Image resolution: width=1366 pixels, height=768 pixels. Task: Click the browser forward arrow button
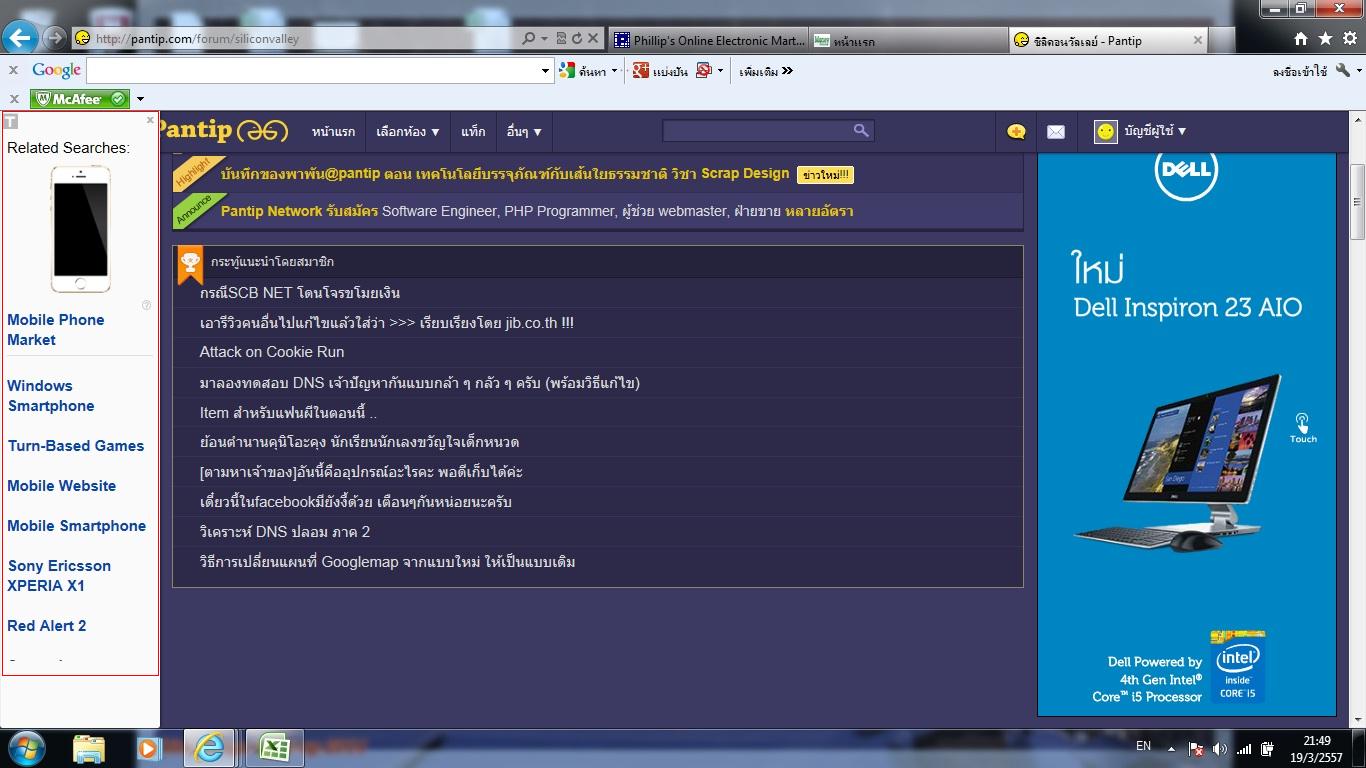55,38
